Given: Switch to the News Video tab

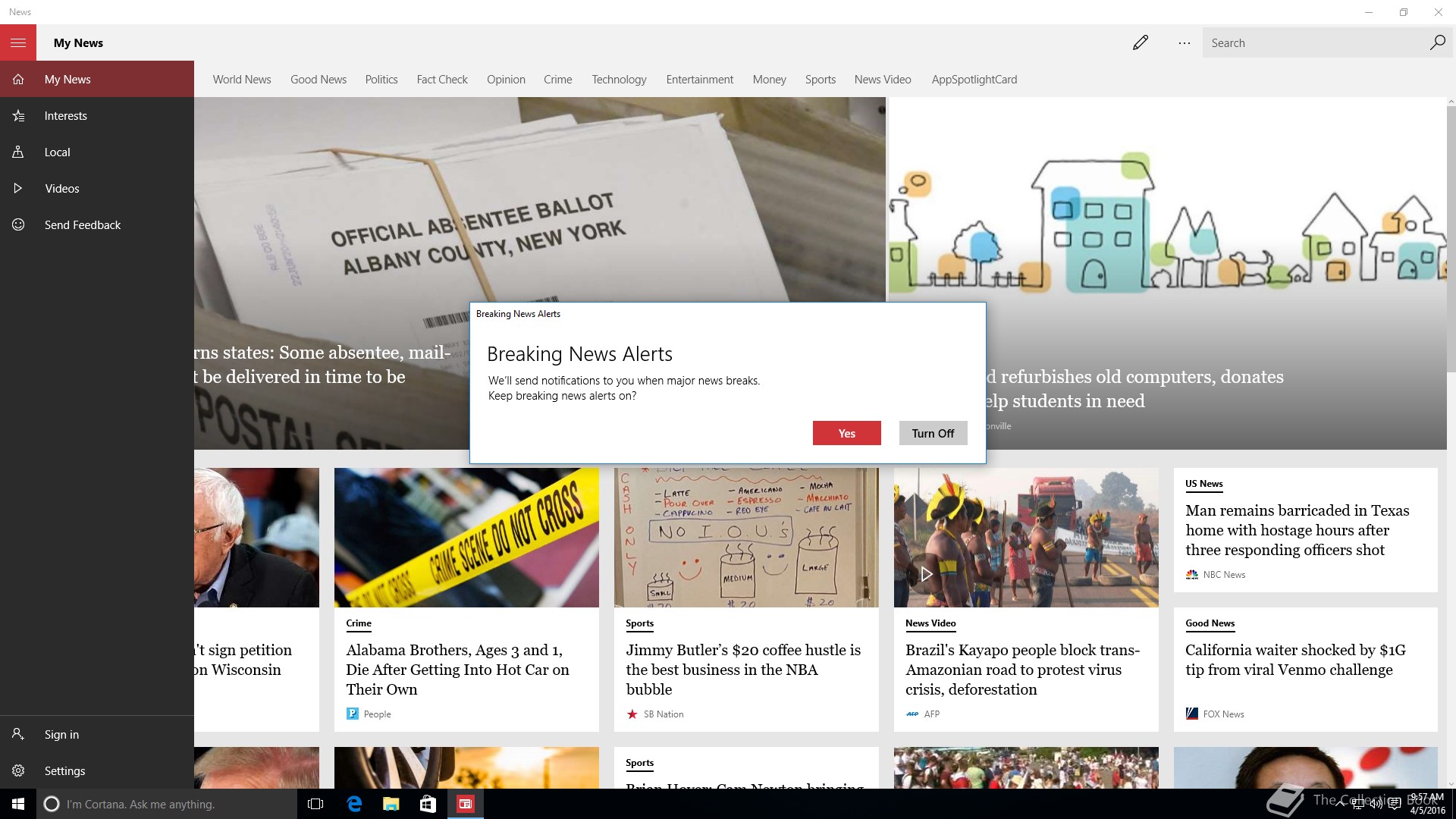Looking at the screenshot, I should pos(883,79).
